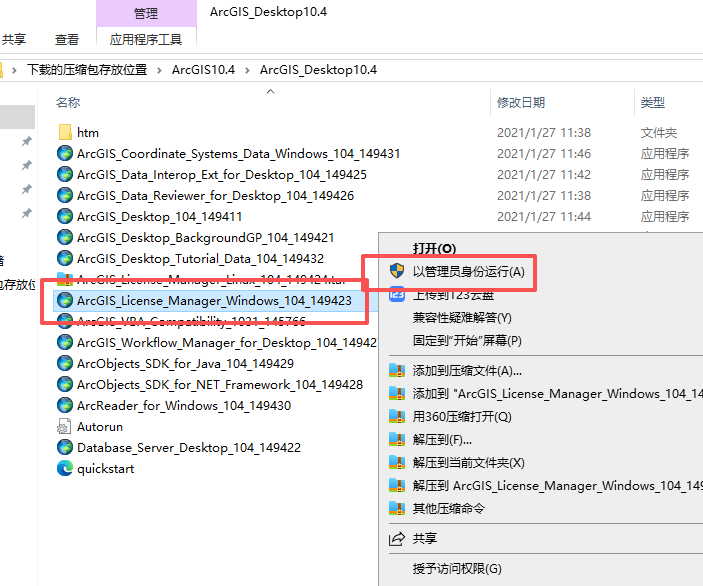This screenshot has height=586, width=703.
Task: Sort by the 类型 column header
Action: tap(653, 102)
